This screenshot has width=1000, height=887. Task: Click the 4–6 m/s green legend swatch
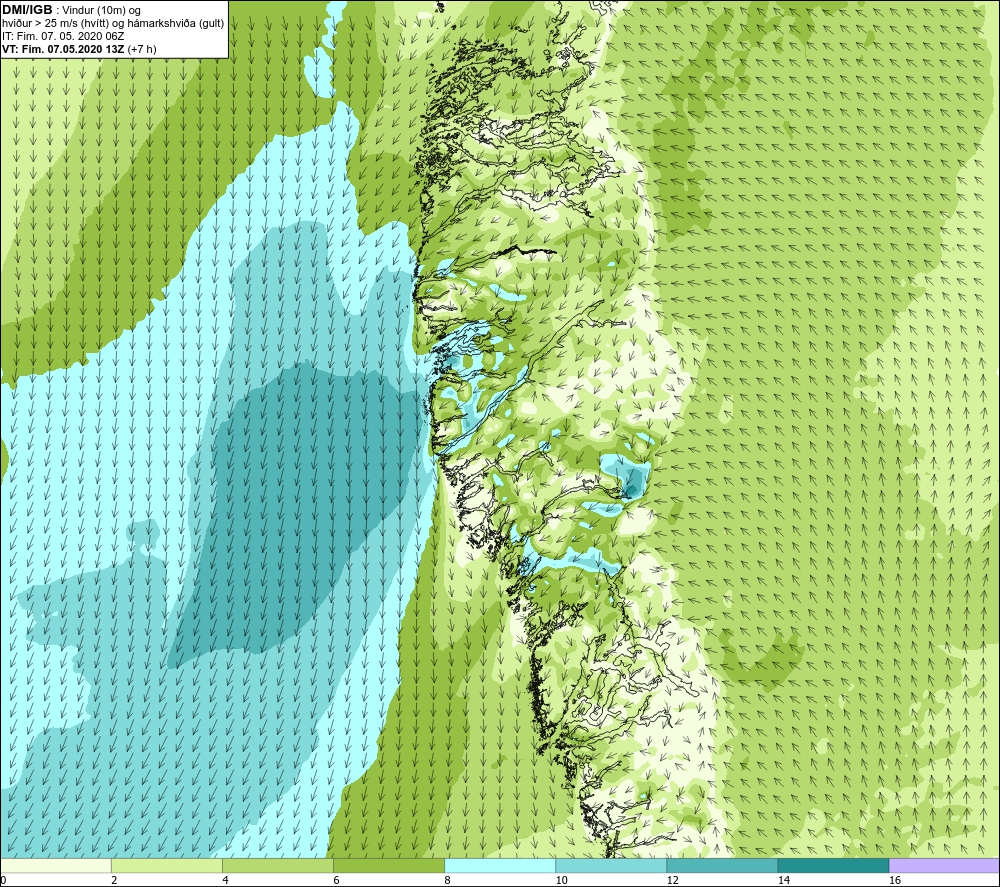pyautogui.click(x=278, y=866)
